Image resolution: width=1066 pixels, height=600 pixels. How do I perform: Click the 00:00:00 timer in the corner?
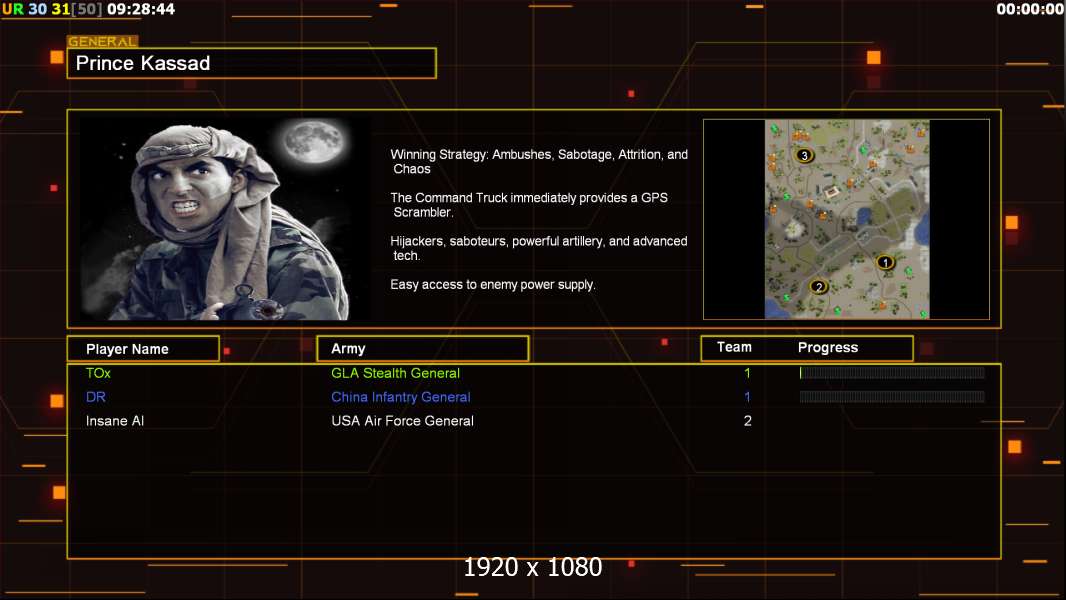(x=1029, y=9)
